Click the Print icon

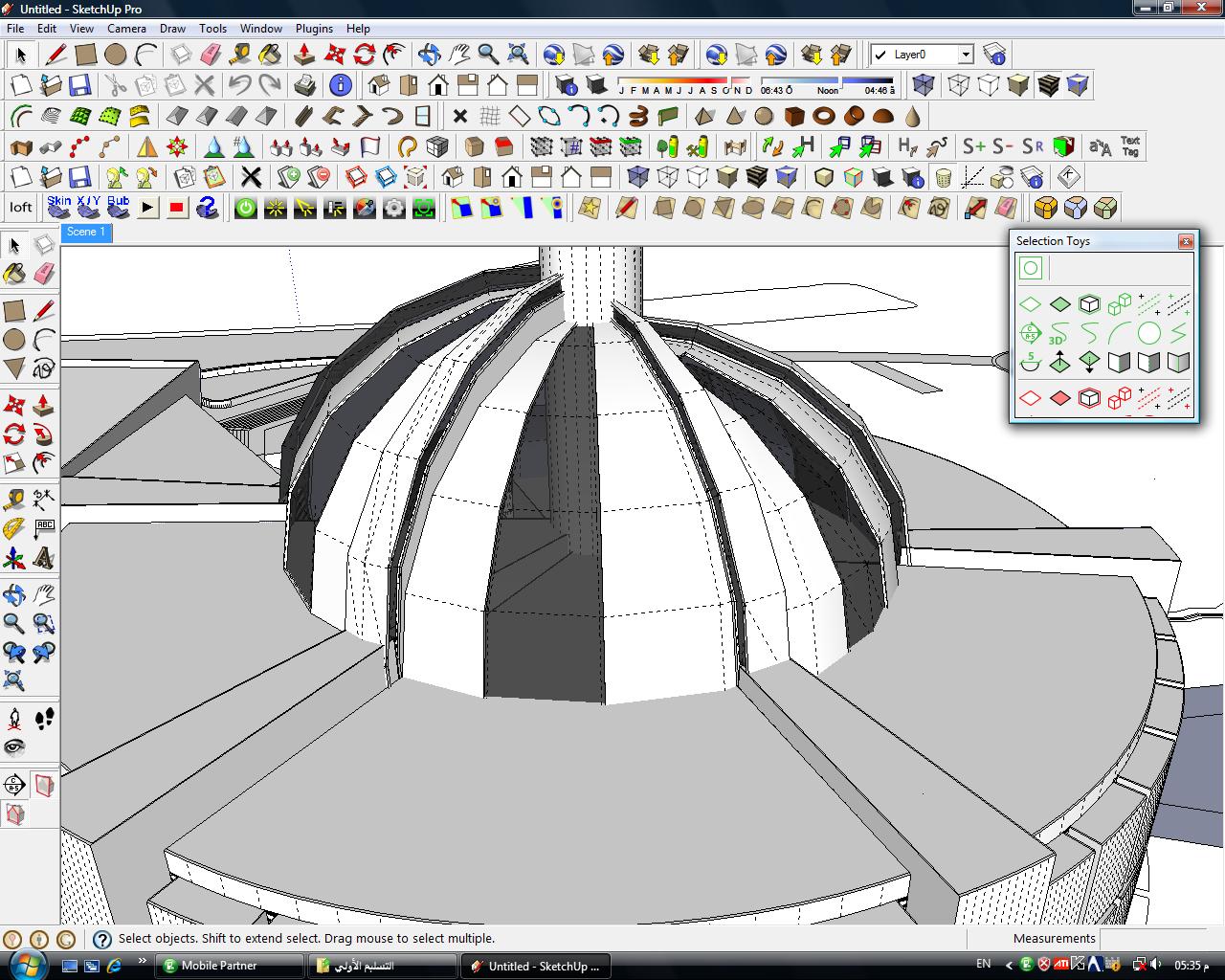(305, 85)
